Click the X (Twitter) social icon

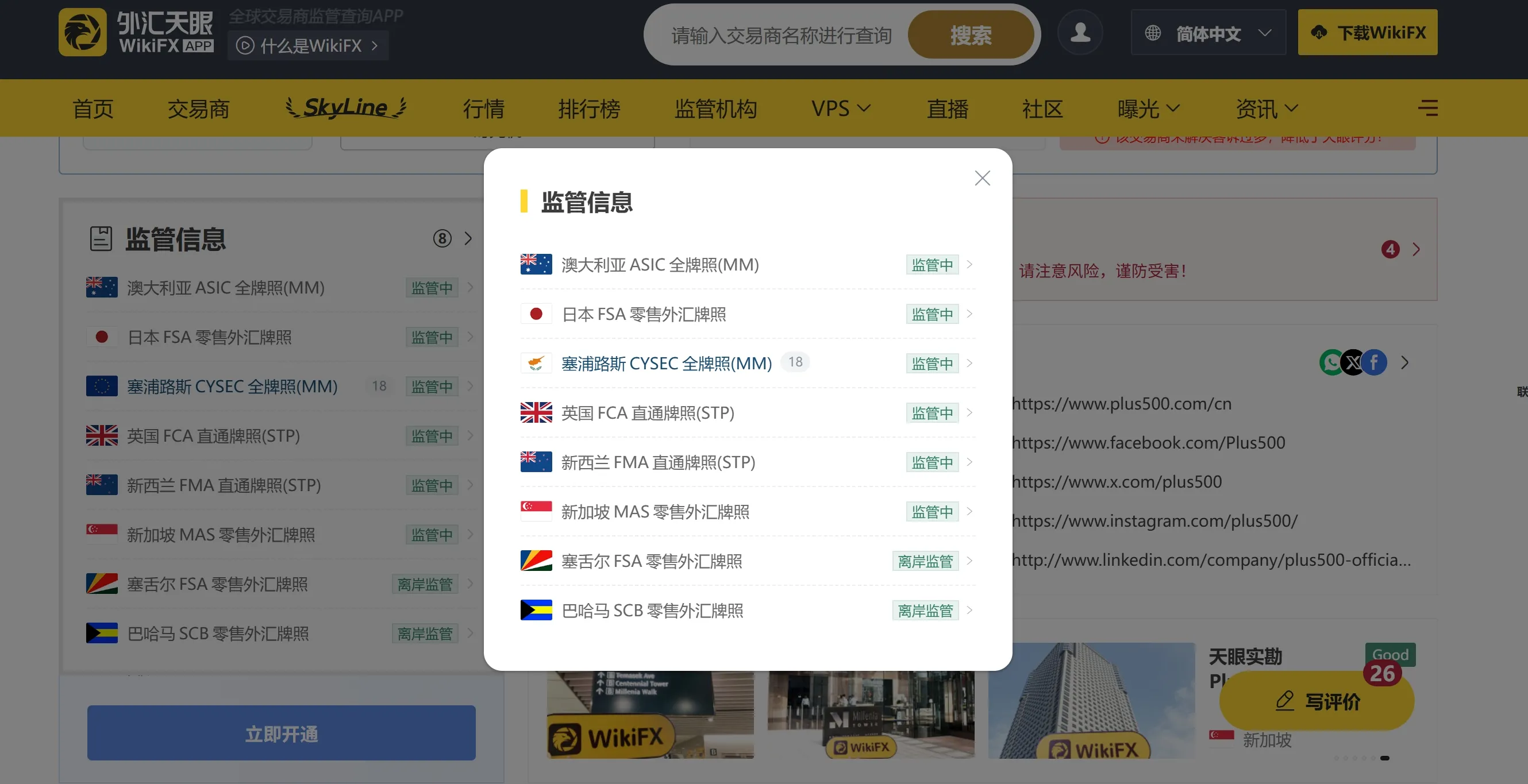[1353, 362]
